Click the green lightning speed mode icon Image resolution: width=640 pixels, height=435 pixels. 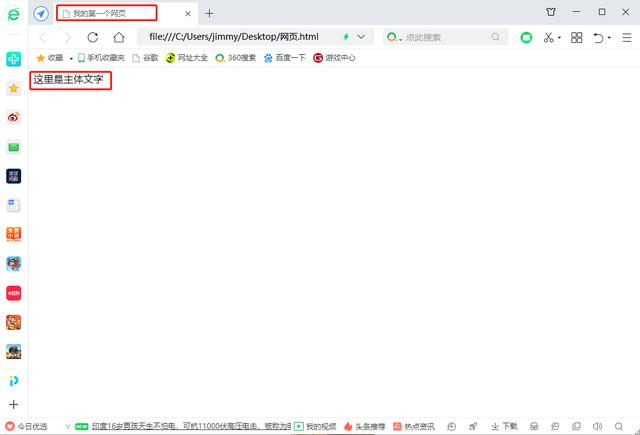click(x=346, y=37)
